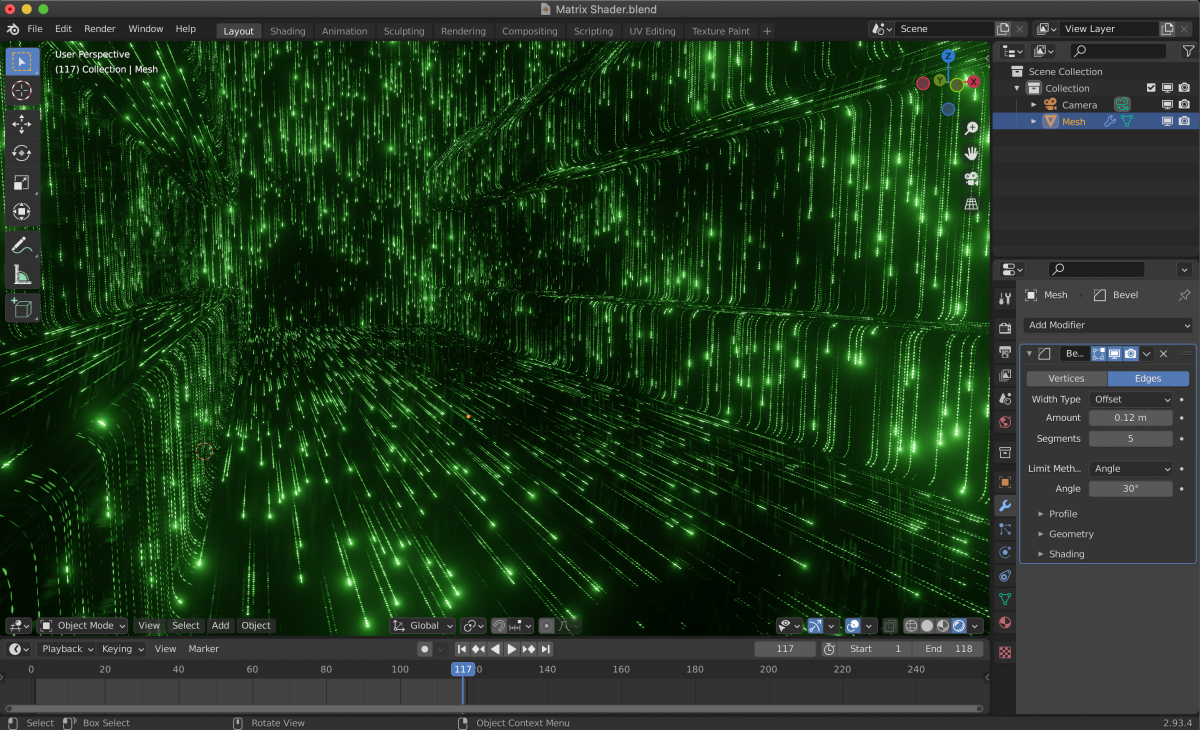This screenshot has width=1200, height=730.
Task: Set bevel to affect Edges
Action: pyautogui.click(x=1148, y=379)
